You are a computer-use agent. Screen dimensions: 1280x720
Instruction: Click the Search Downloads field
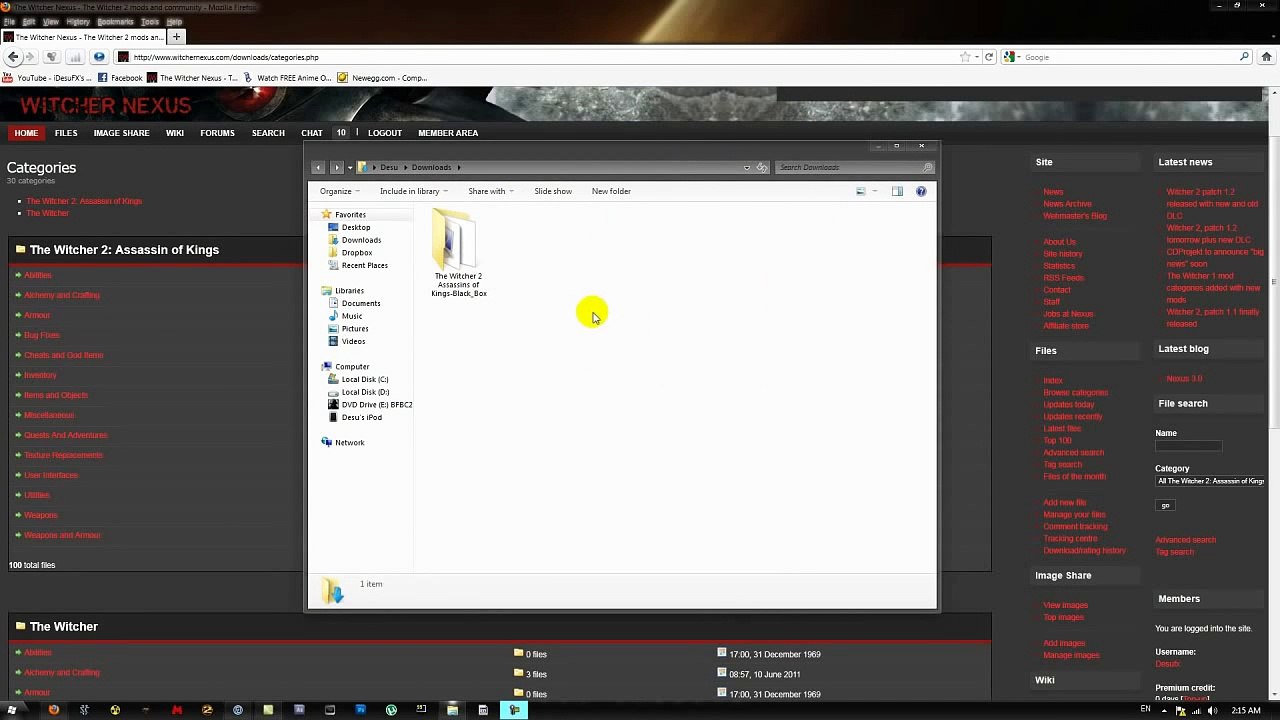click(854, 167)
